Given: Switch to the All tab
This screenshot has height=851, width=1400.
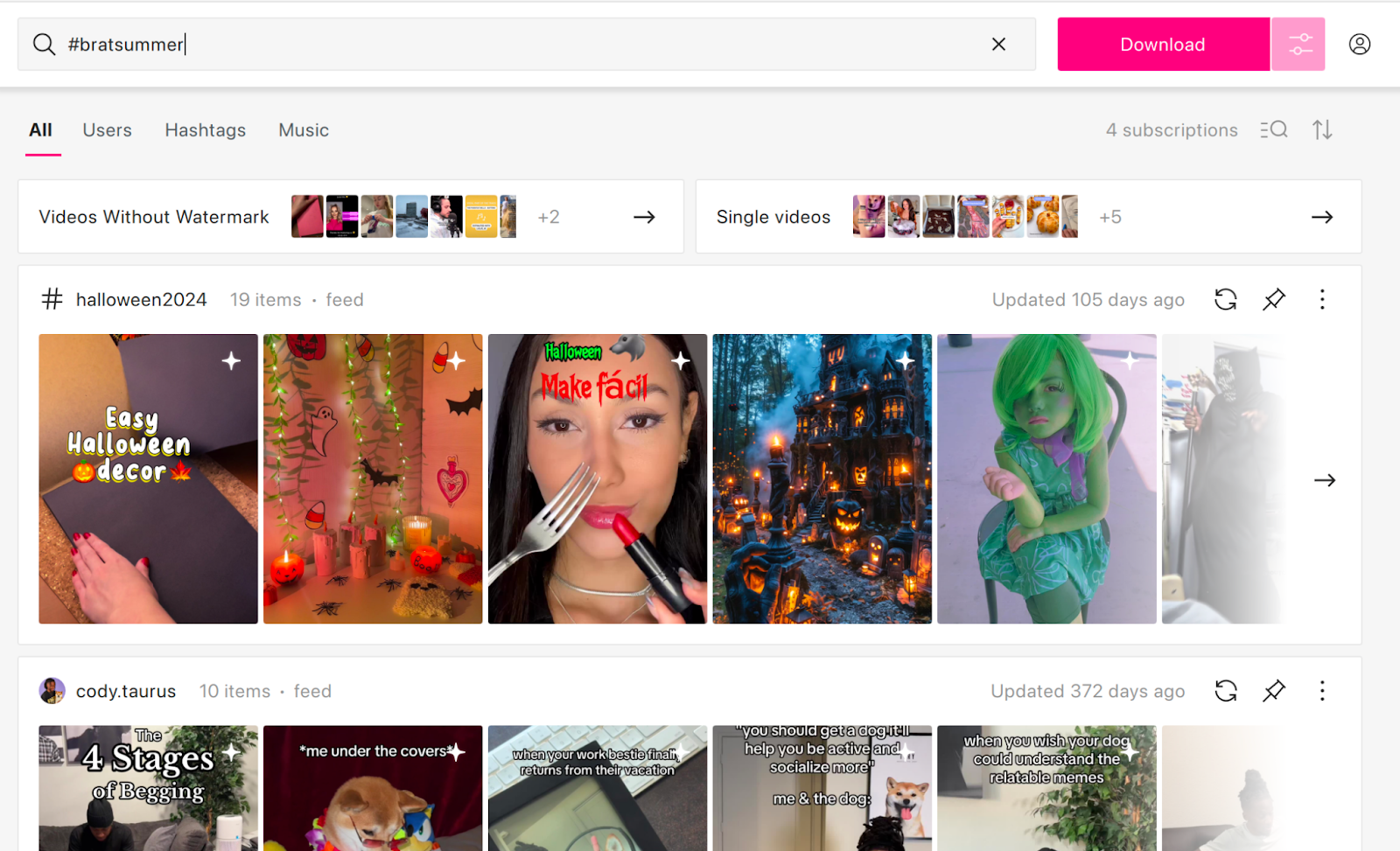Looking at the screenshot, I should tap(40, 130).
